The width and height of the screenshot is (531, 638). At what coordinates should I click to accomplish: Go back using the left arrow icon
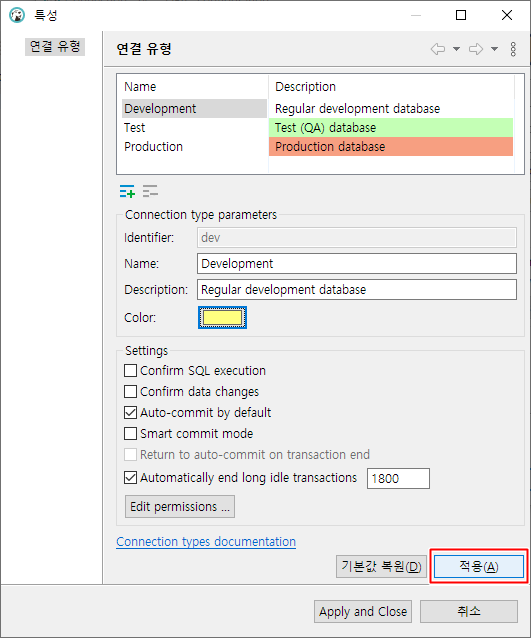click(438, 49)
